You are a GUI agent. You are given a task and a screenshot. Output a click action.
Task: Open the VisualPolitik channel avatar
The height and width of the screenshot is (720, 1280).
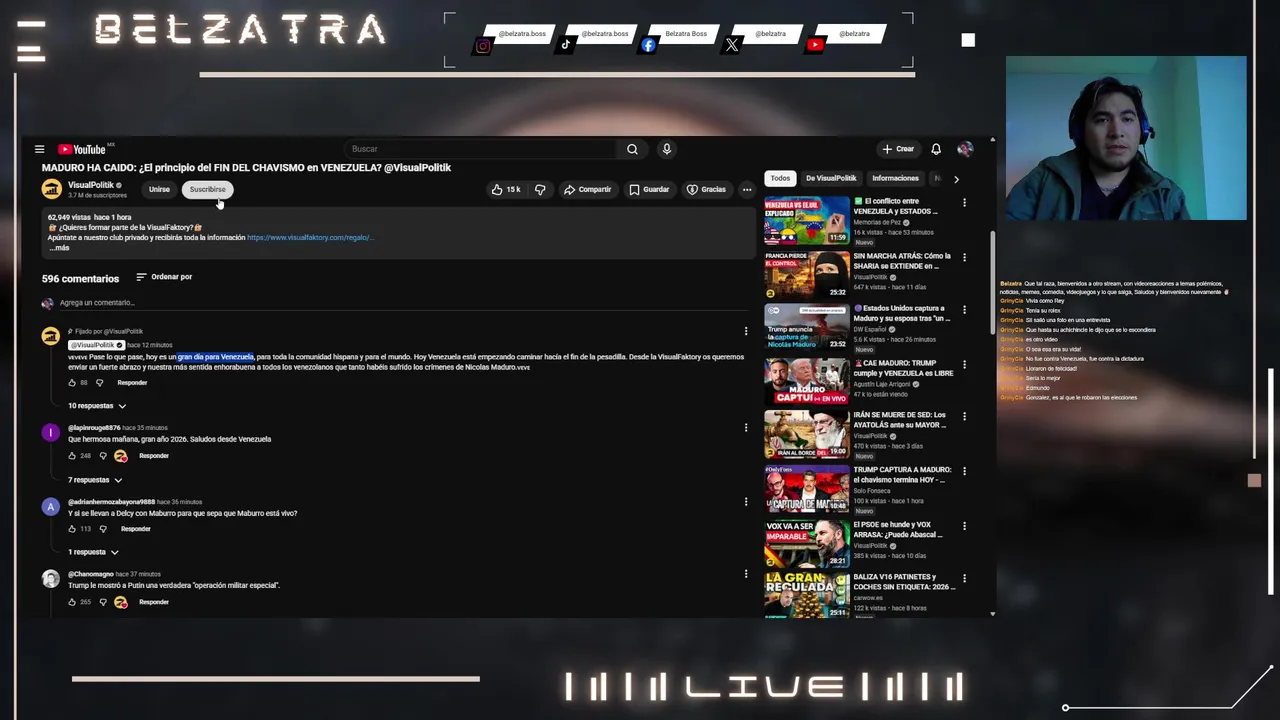(51, 189)
